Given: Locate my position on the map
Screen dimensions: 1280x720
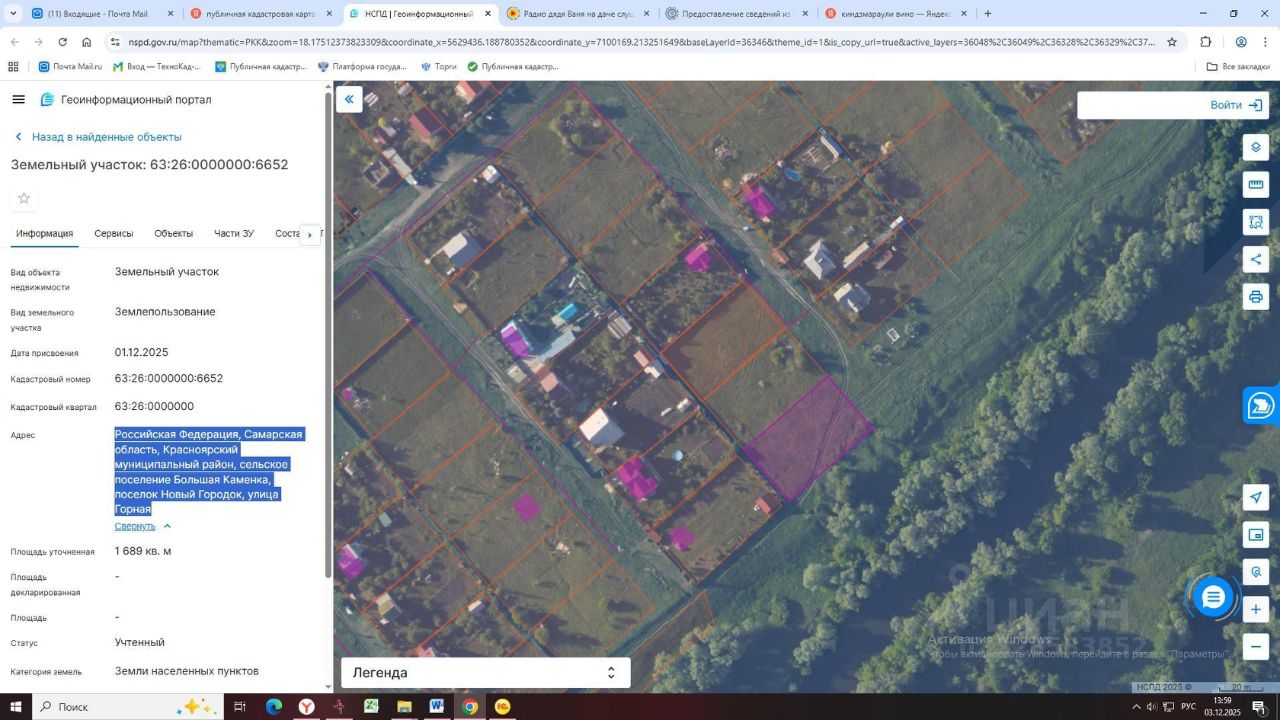Looking at the screenshot, I should pos(1256,498).
